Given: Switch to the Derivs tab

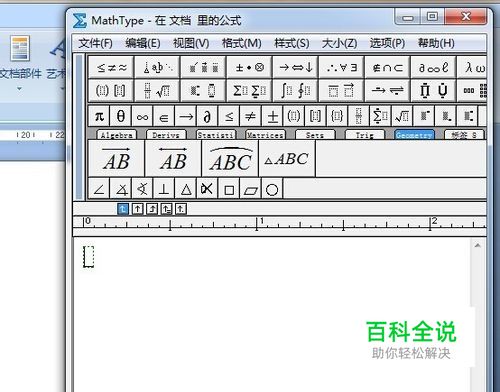Looking at the screenshot, I should point(166,135).
